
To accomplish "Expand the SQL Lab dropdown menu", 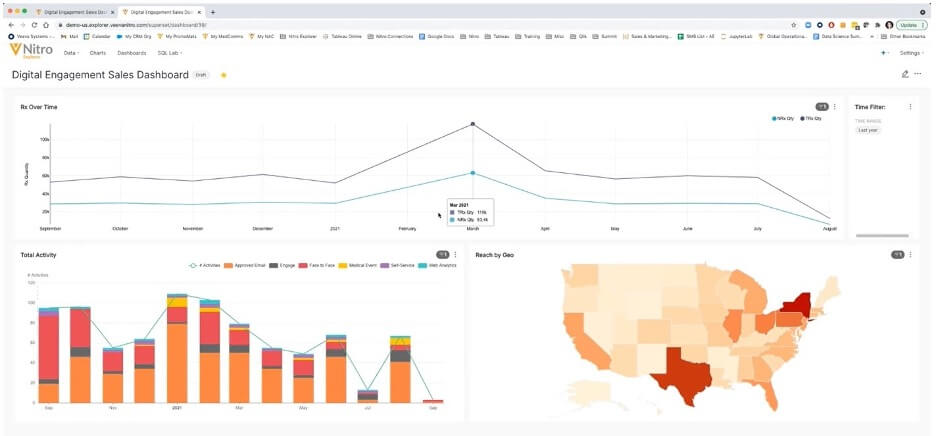I will [x=169, y=53].
